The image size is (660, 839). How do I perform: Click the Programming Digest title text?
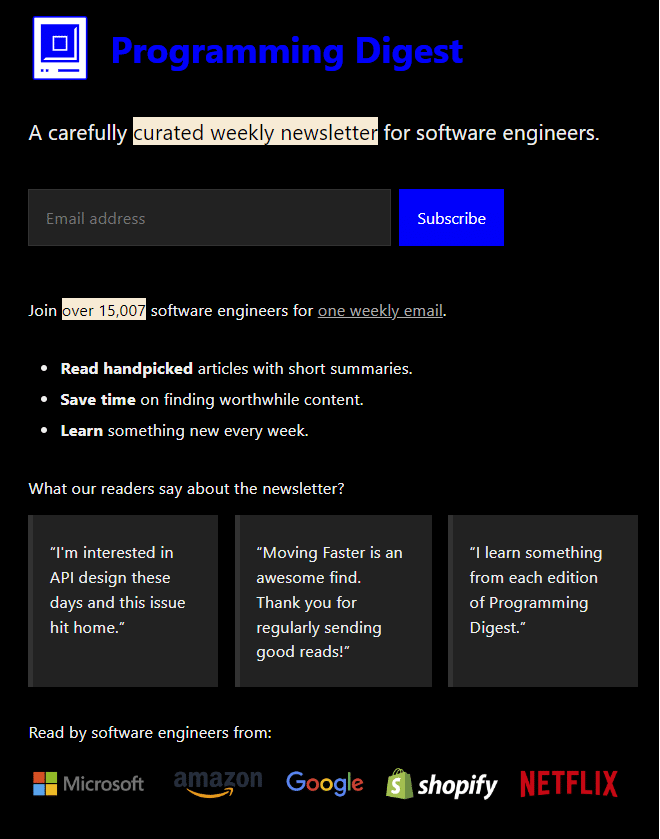287,51
